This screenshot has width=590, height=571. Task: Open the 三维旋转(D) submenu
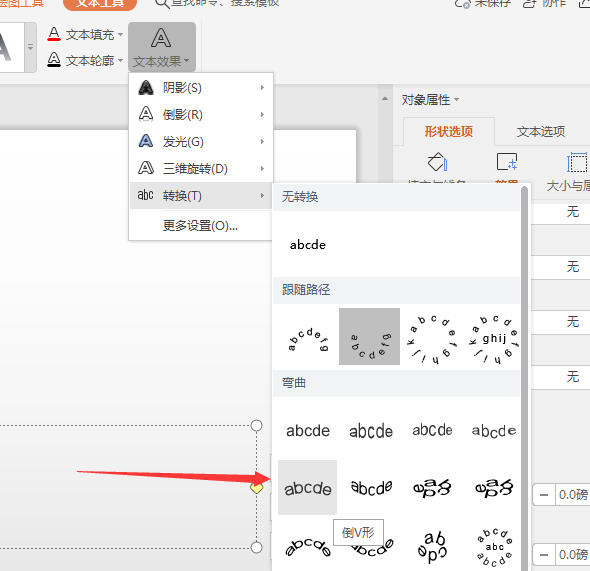[x=201, y=169]
